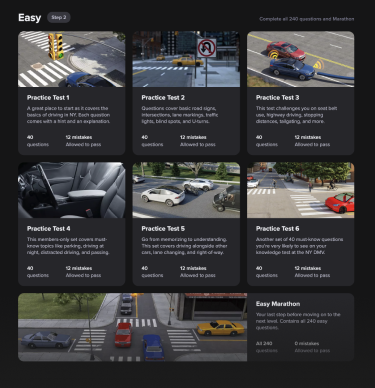Open the Practice Test 5 parking lot thumbnail
This screenshot has width=375, height=388.
186,190
